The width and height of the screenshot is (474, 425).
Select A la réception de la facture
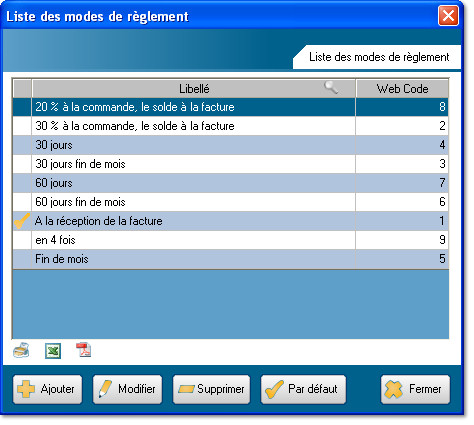click(230, 221)
